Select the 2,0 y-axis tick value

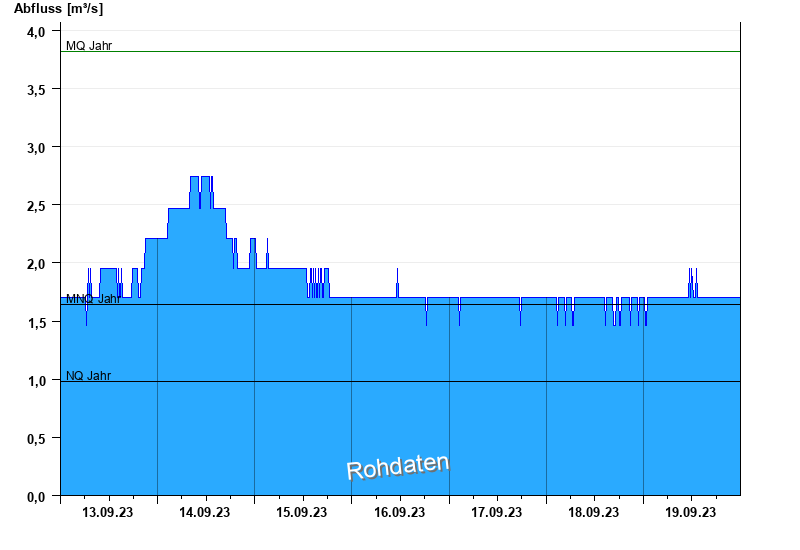click(x=37, y=264)
